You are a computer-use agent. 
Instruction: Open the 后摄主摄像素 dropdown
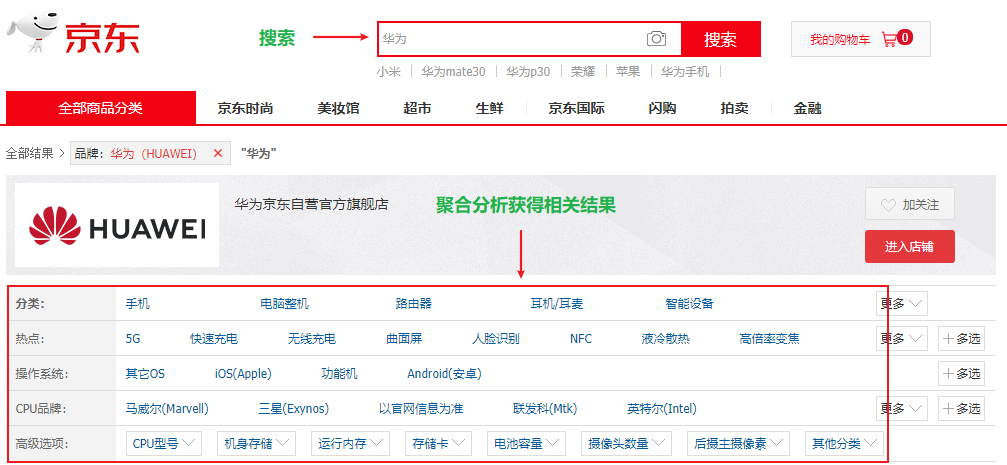738,443
